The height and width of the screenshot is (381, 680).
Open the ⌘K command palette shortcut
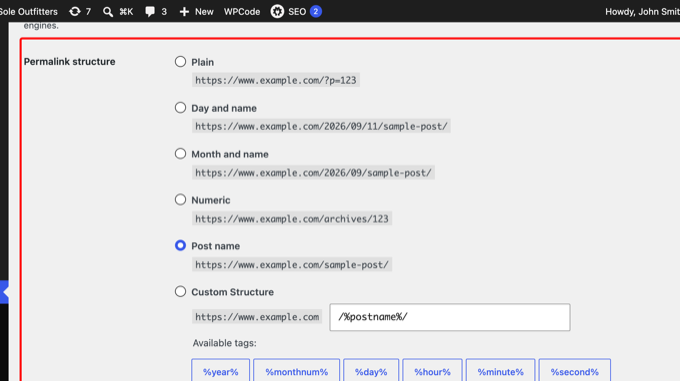coord(126,12)
